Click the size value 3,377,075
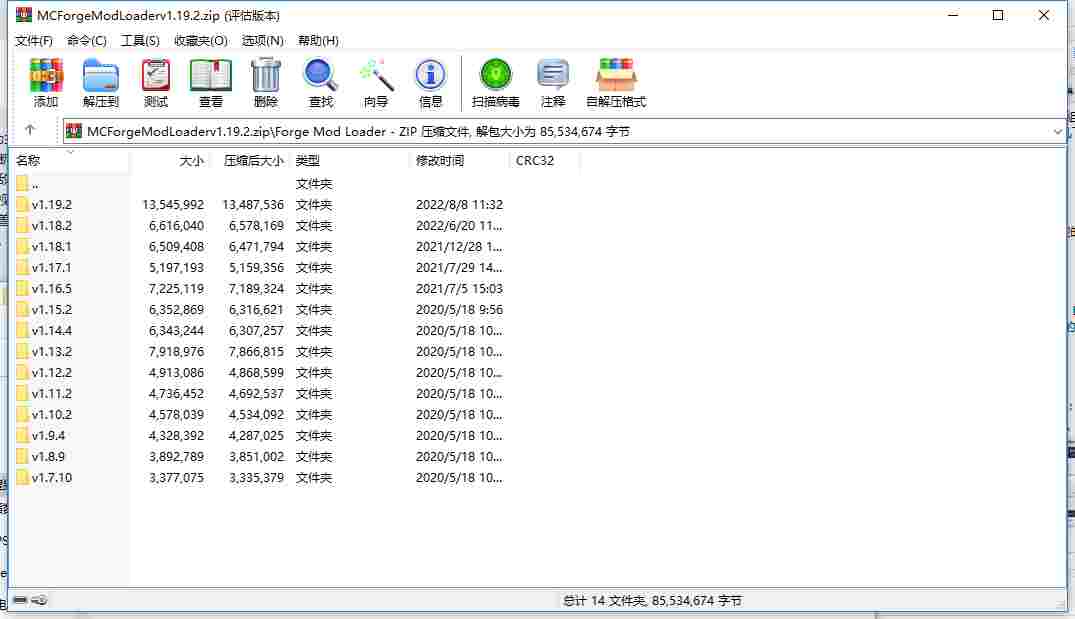1075x619 pixels. click(176, 477)
